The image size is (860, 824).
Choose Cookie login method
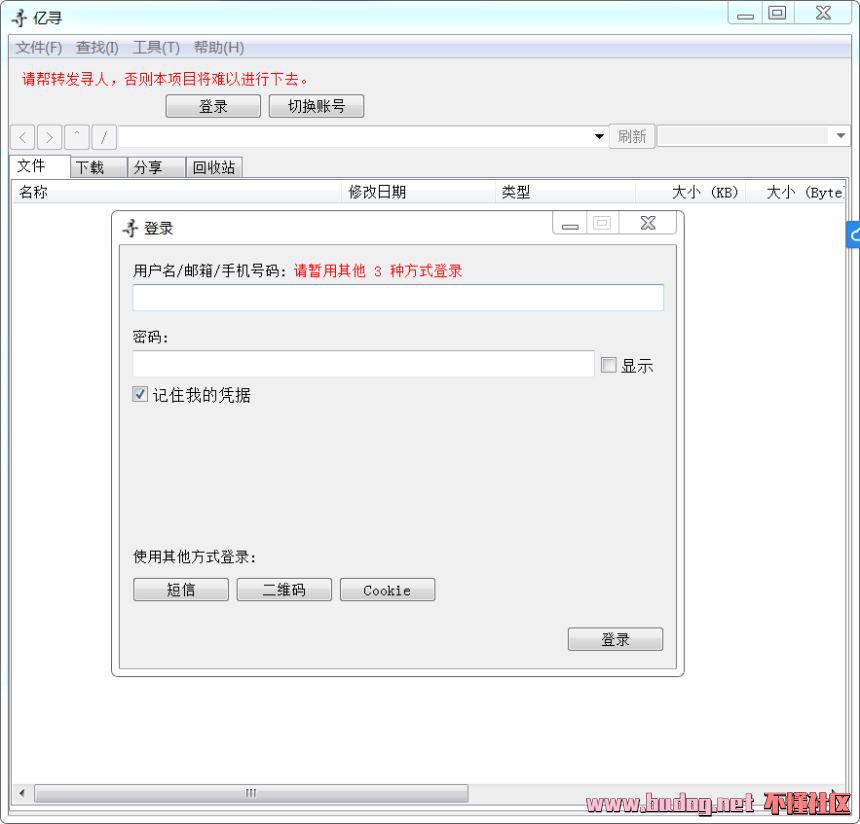[x=387, y=590]
